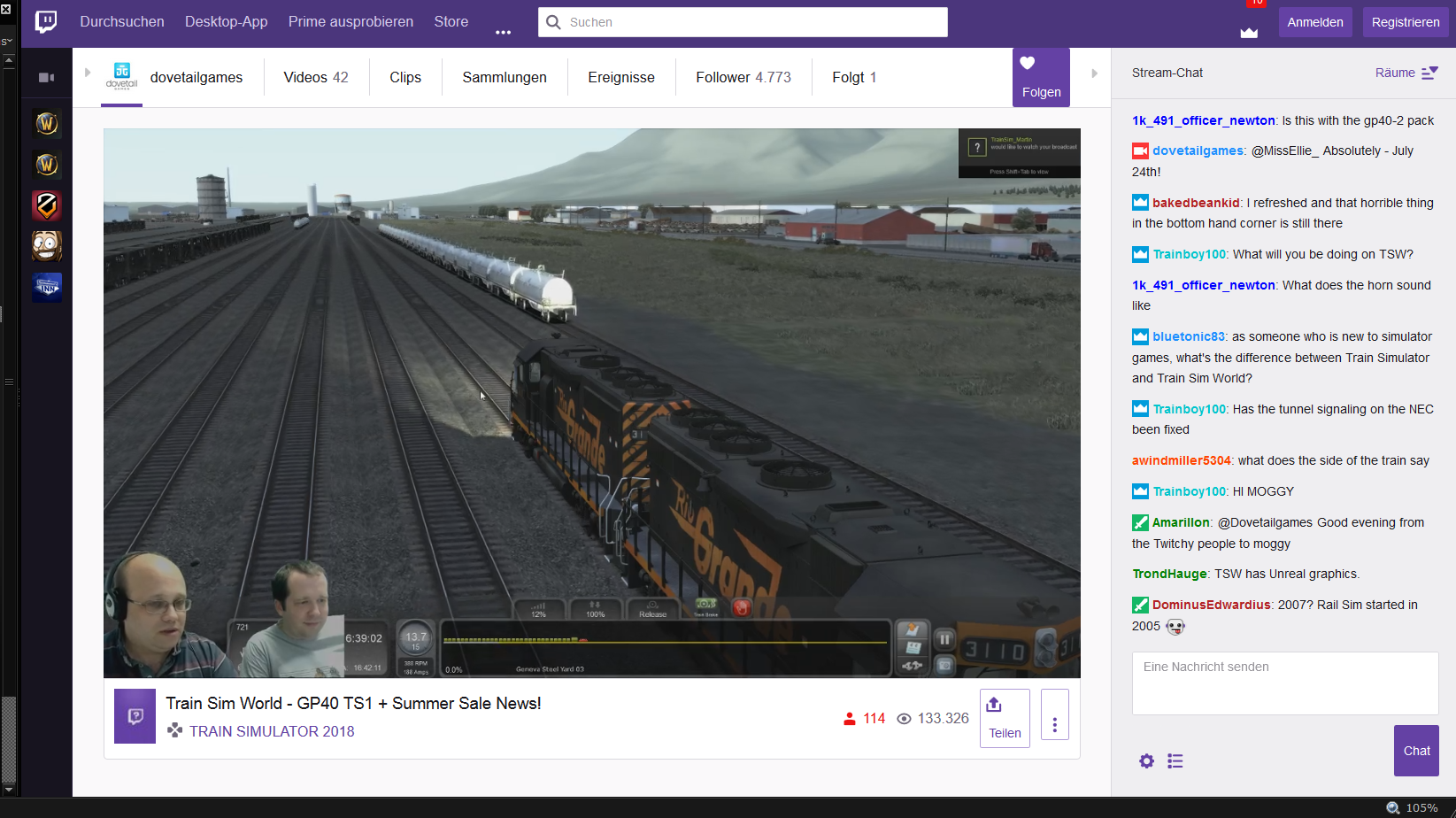Open the TRAIN SIMULATOR 2018 game link
The width and height of the screenshot is (1456, 818).
click(x=272, y=731)
